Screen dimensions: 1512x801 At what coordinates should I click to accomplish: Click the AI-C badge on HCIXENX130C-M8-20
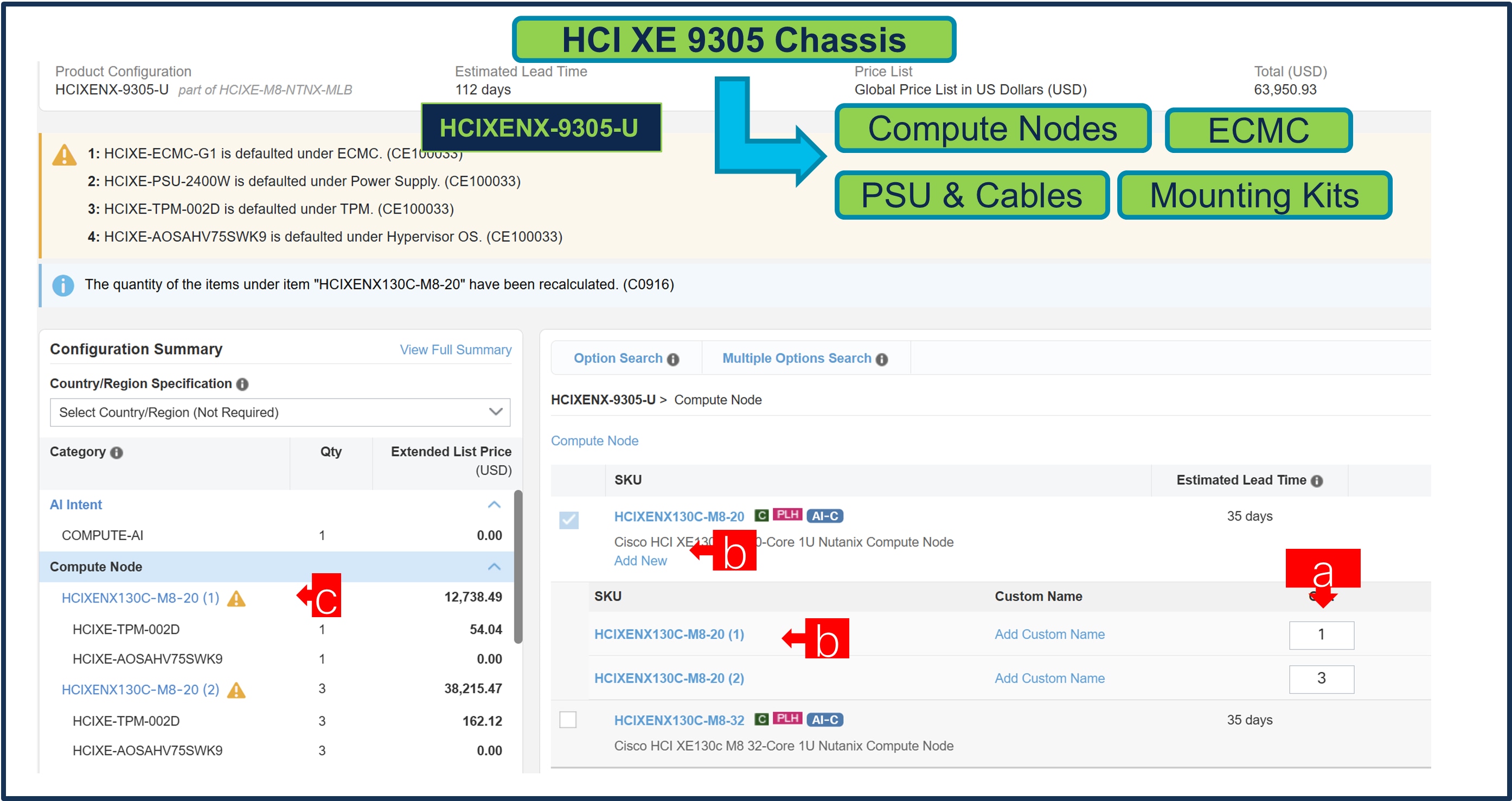point(825,516)
